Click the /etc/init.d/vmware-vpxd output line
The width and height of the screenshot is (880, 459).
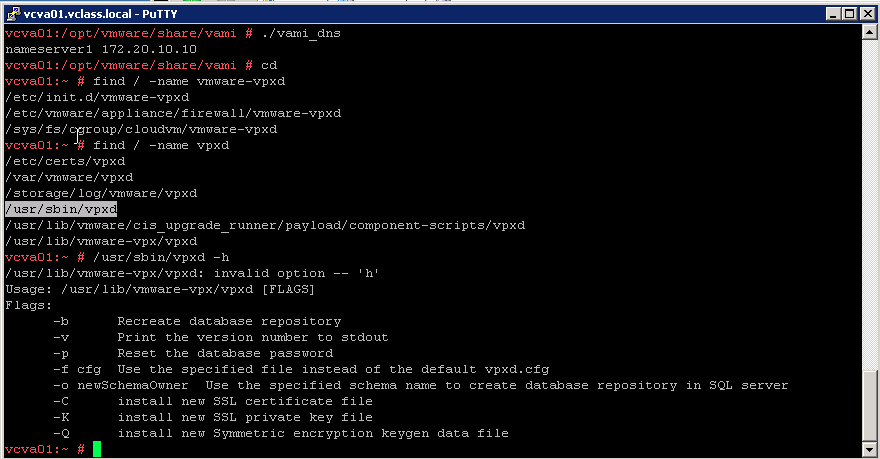click(97, 98)
